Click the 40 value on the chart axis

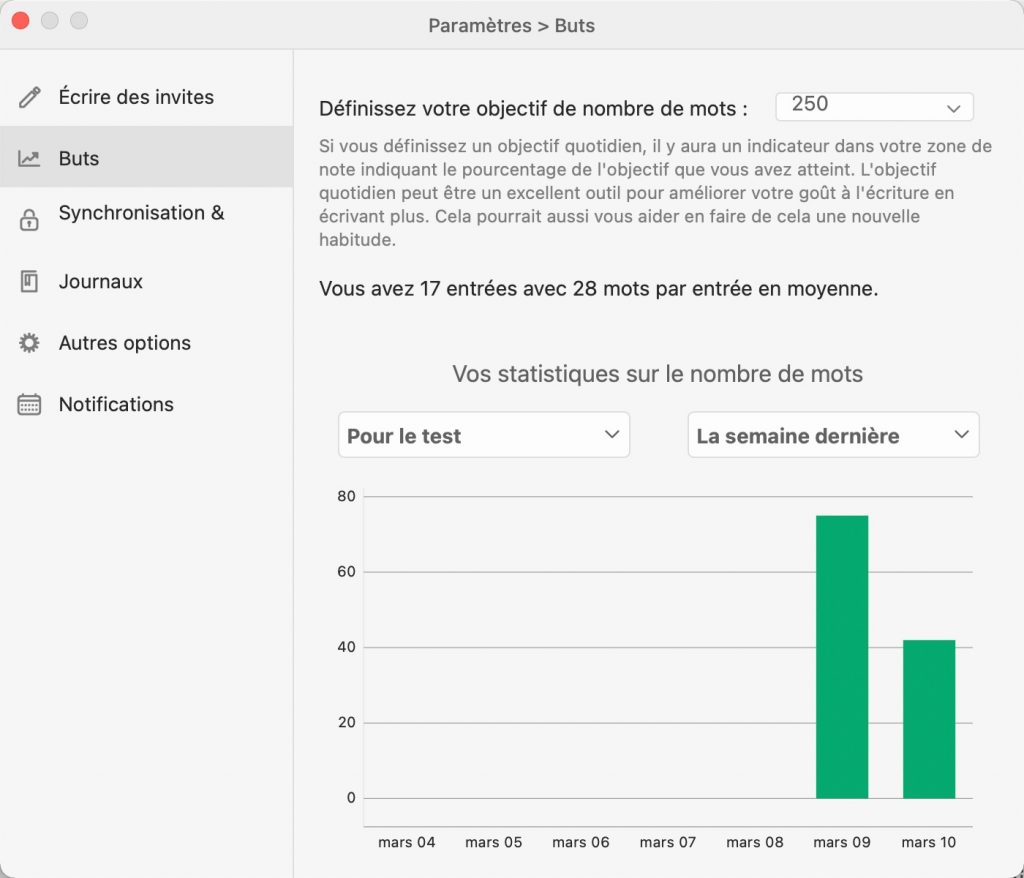[x=346, y=647]
